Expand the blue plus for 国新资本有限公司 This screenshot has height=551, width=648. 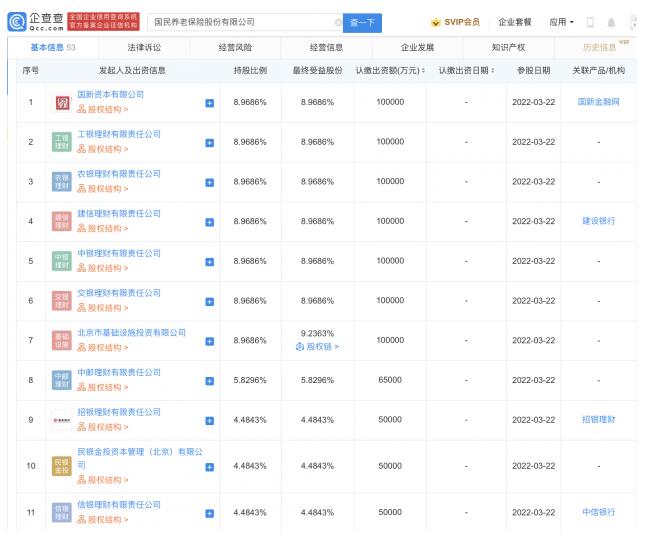click(209, 103)
